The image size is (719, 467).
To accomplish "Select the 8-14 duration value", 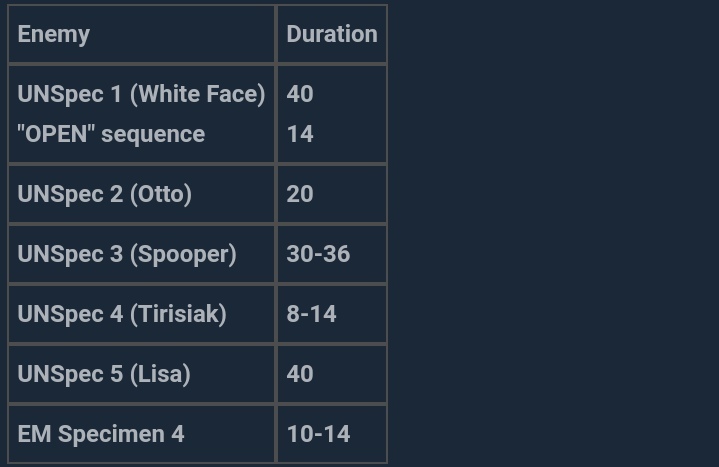I will coord(311,314).
